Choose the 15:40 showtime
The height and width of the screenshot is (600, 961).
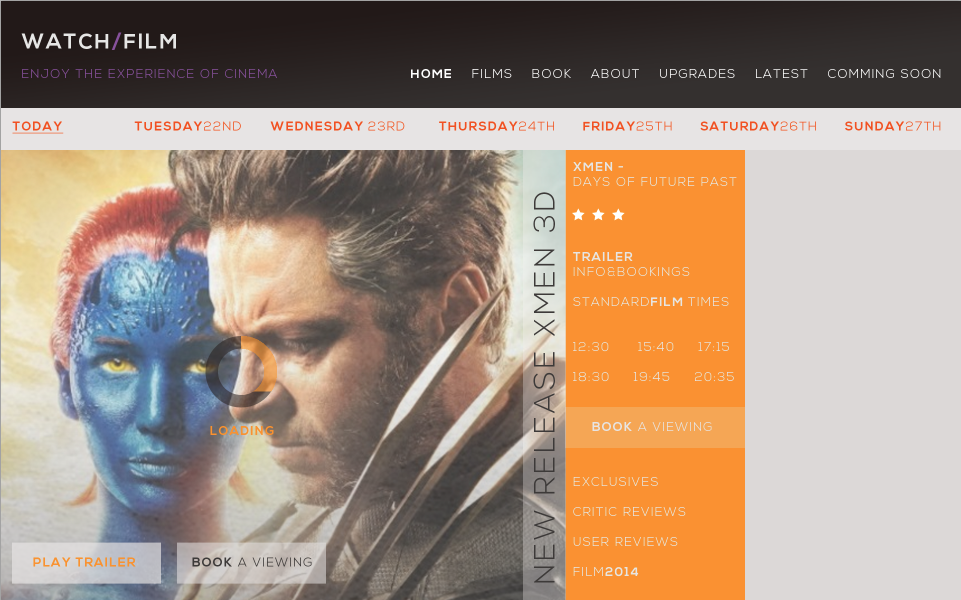655,347
